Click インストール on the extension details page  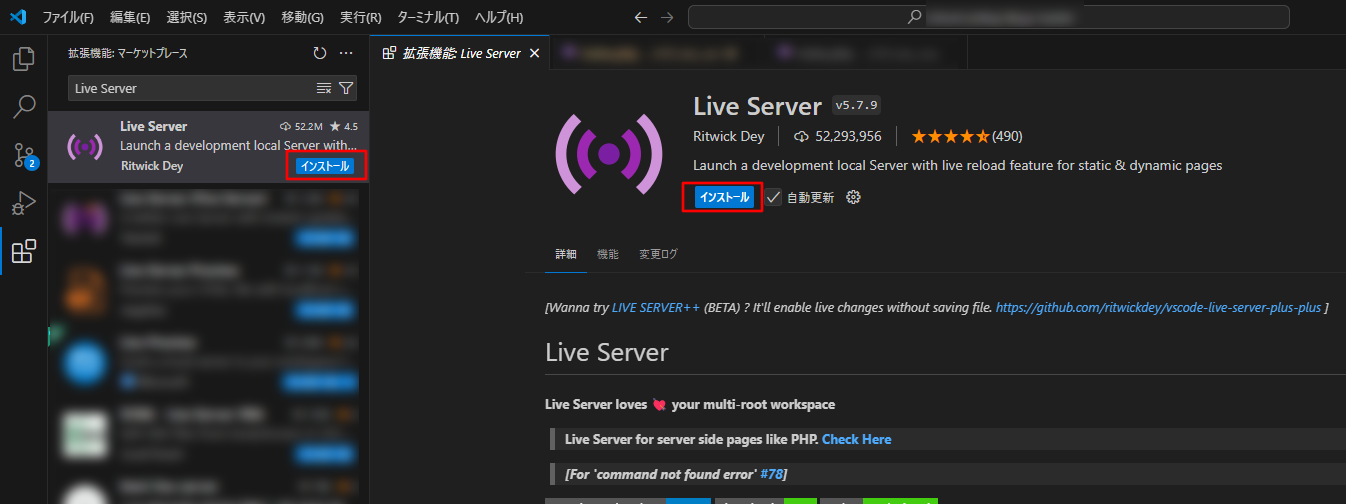coord(724,197)
